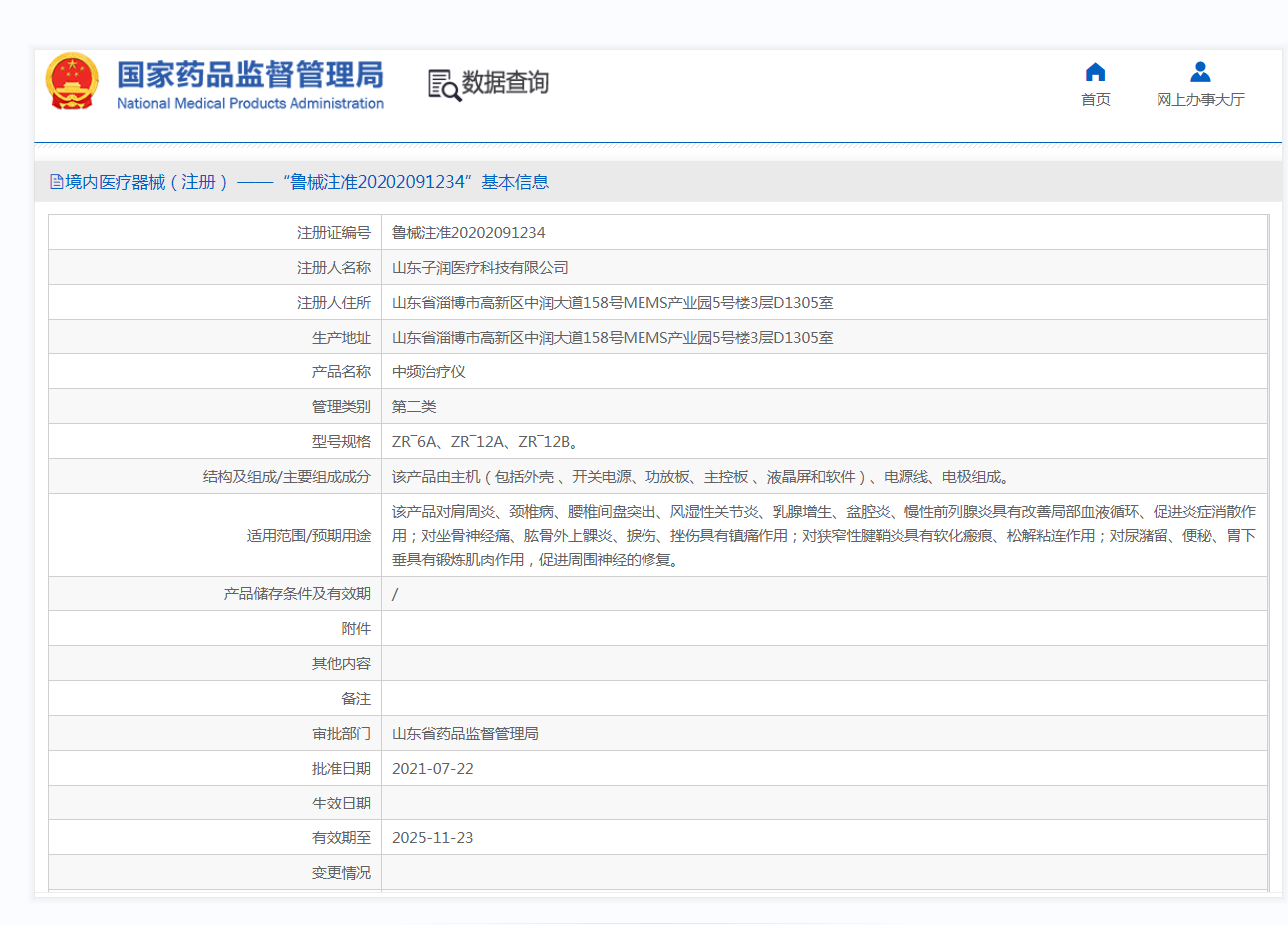Open the 网上办事大厅 text link
This screenshot has height=925, width=1288.
pos(1200,100)
